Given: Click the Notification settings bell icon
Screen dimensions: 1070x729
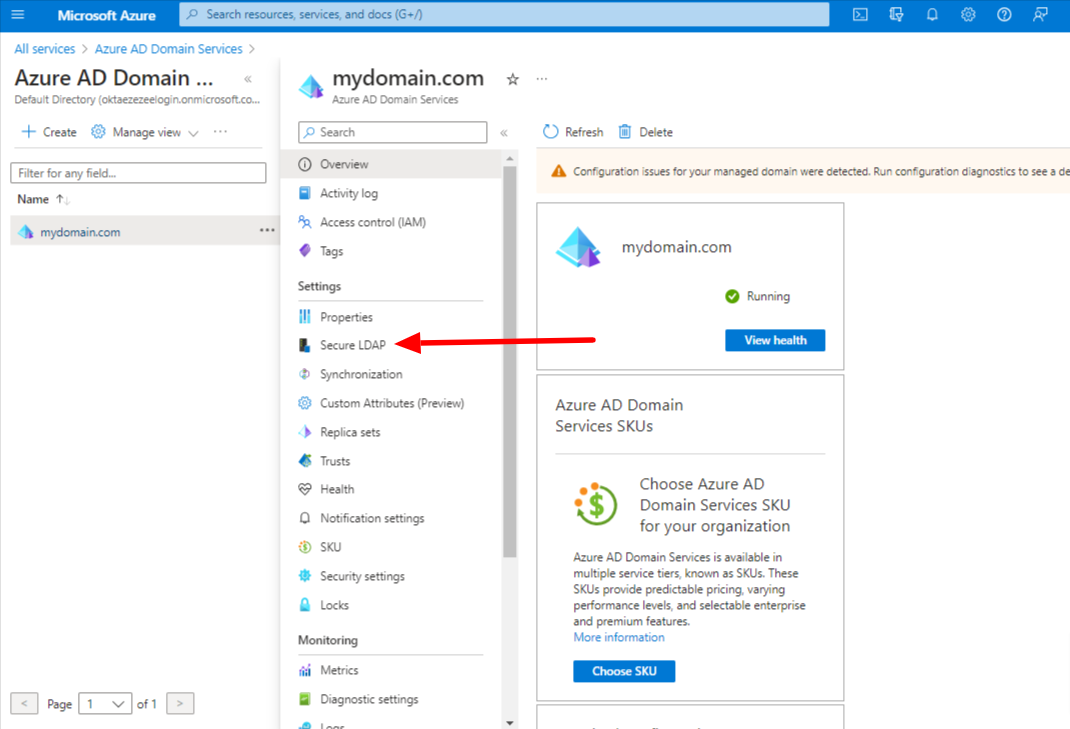Looking at the screenshot, I should (x=305, y=518).
